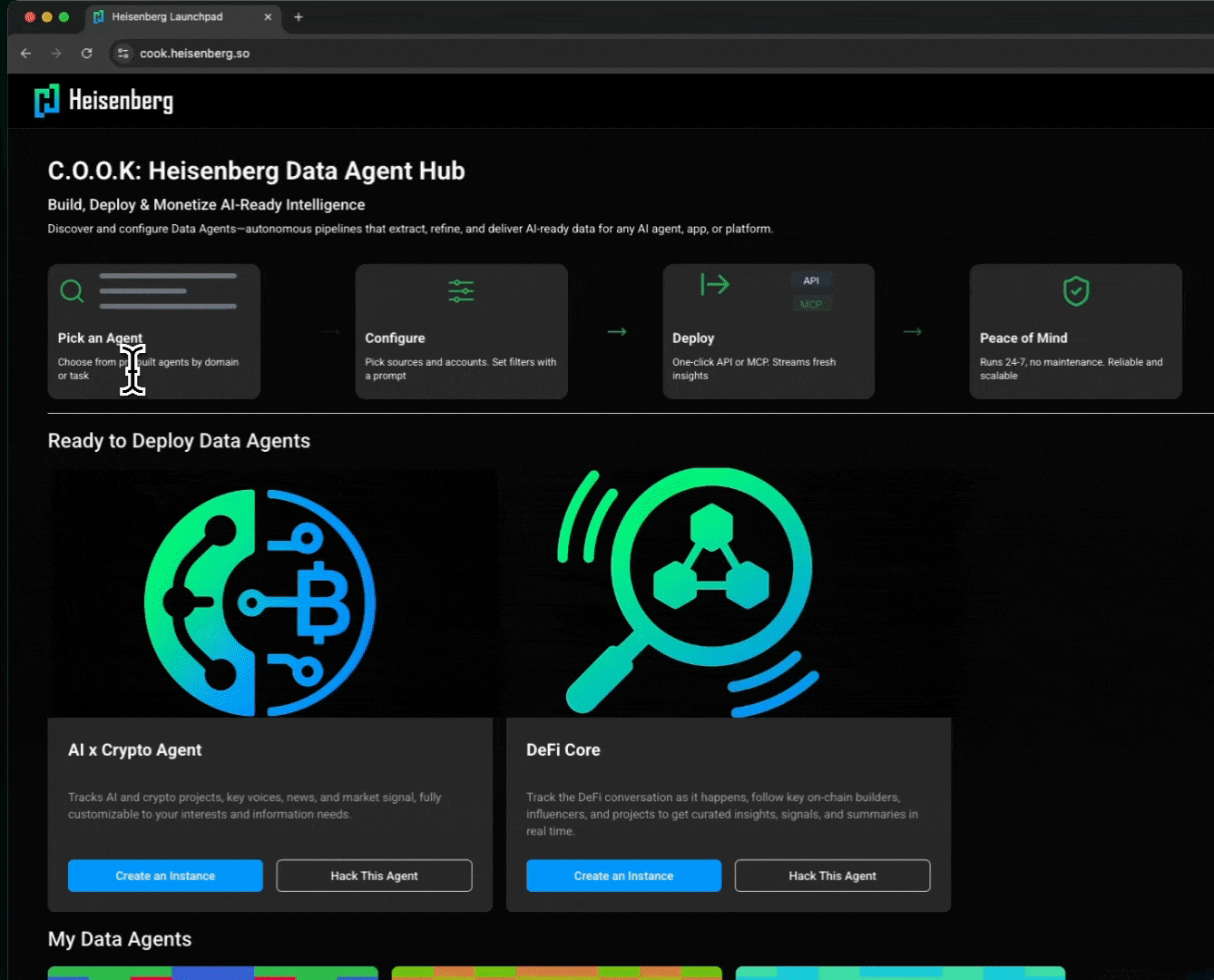Click the macOS yellow minimize button
Image resolution: width=1214 pixels, height=980 pixels.
coord(47,16)
